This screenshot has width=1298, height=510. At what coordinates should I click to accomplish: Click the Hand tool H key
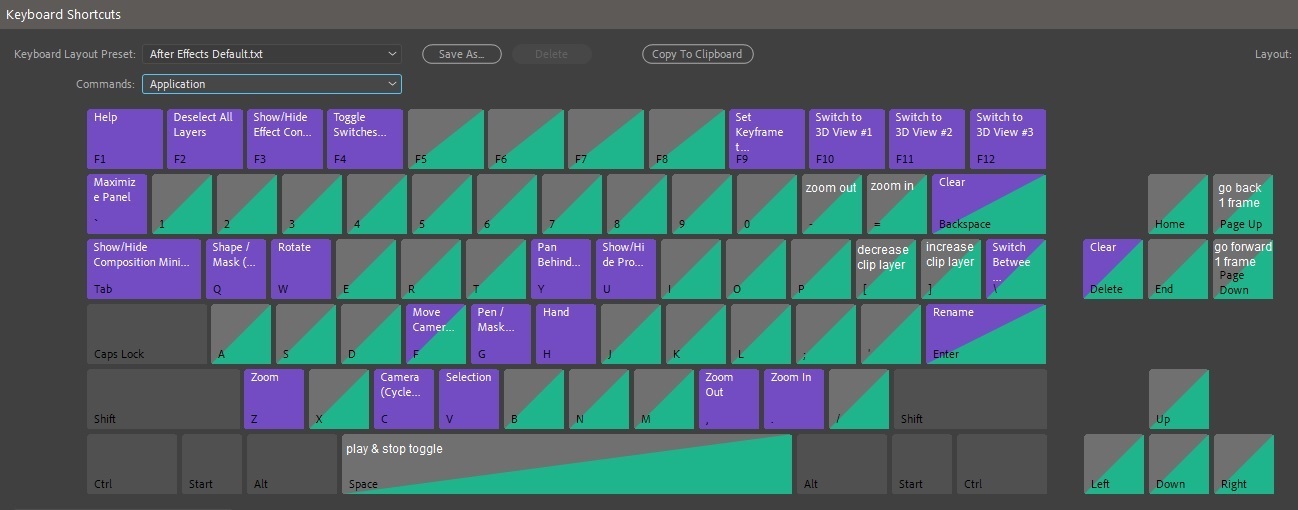pos(565,334)
